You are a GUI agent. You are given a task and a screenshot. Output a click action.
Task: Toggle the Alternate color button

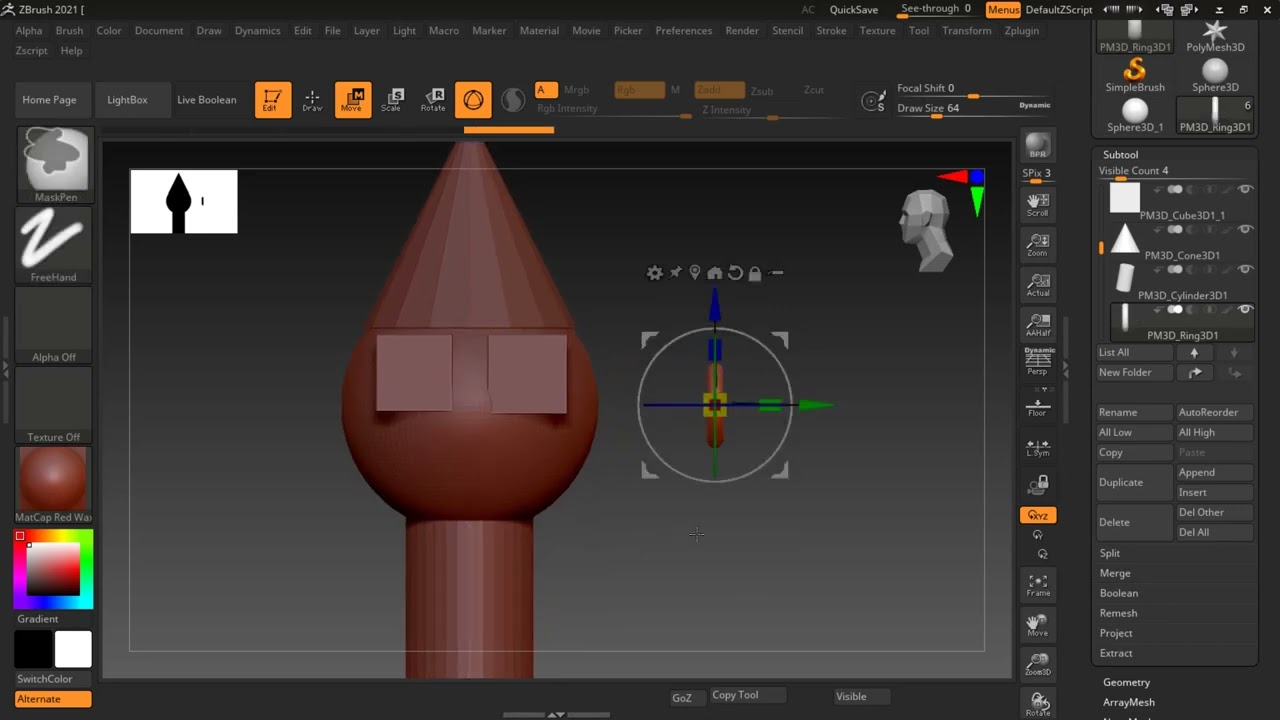point(53,699)
